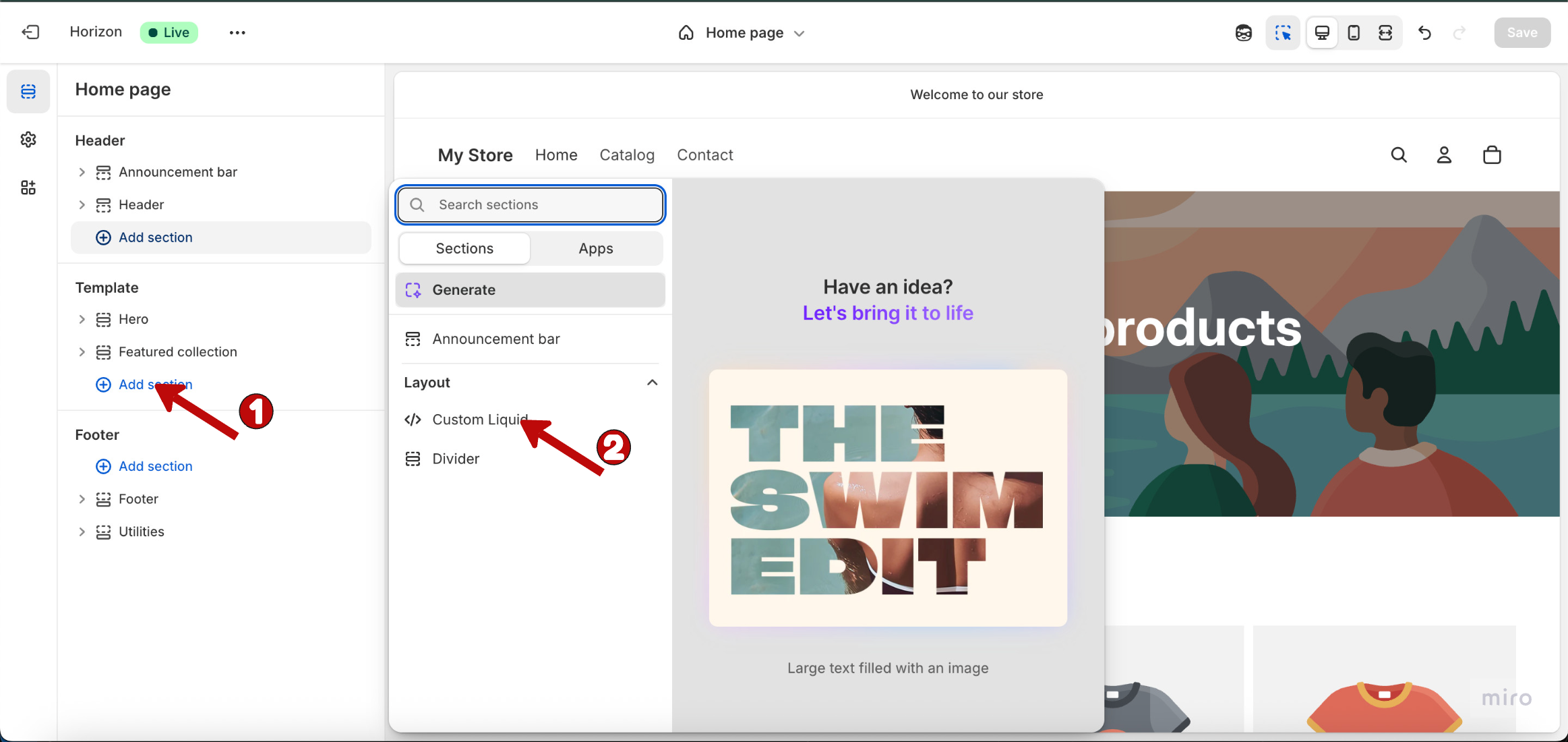Click the Save button
This screenshot has width=1568, height=742.
pyautogui.click(x=1521, y=32)
